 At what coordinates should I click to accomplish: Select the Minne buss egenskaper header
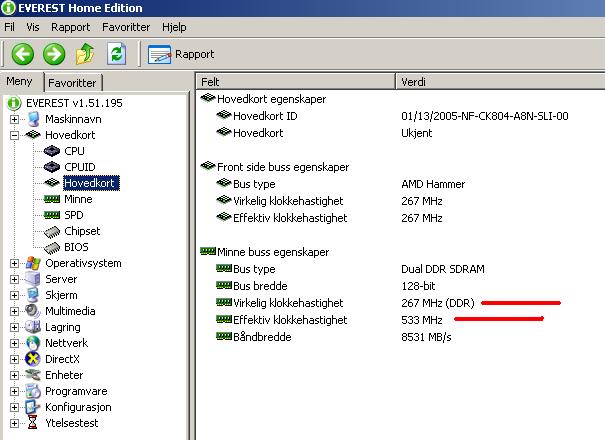[273, 252]
